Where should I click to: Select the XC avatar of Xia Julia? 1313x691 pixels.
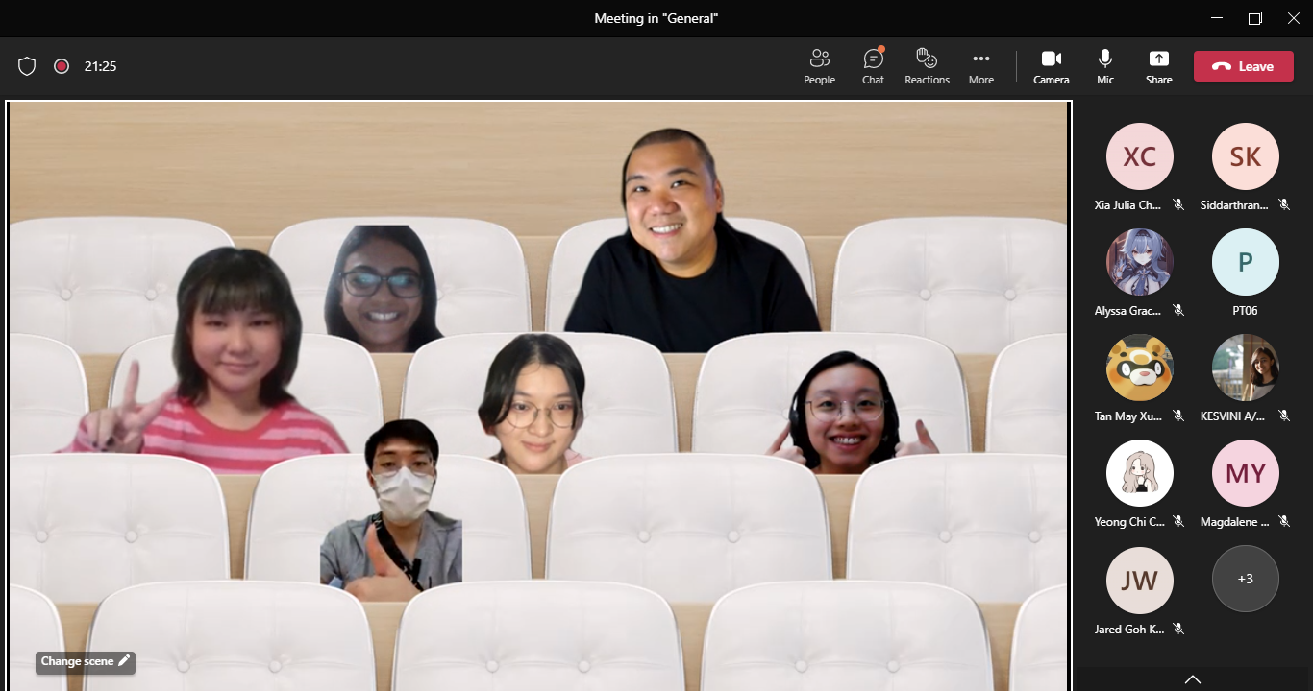coord(1140,157)
